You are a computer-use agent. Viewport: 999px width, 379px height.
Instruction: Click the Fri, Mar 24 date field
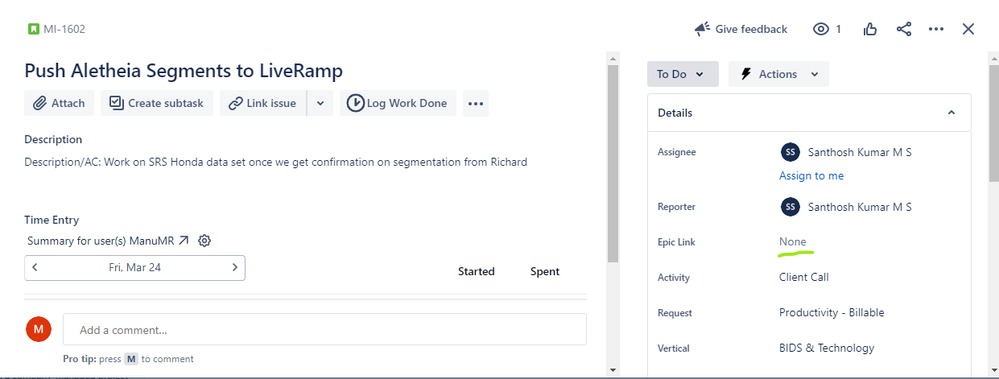tap(134, 268)
